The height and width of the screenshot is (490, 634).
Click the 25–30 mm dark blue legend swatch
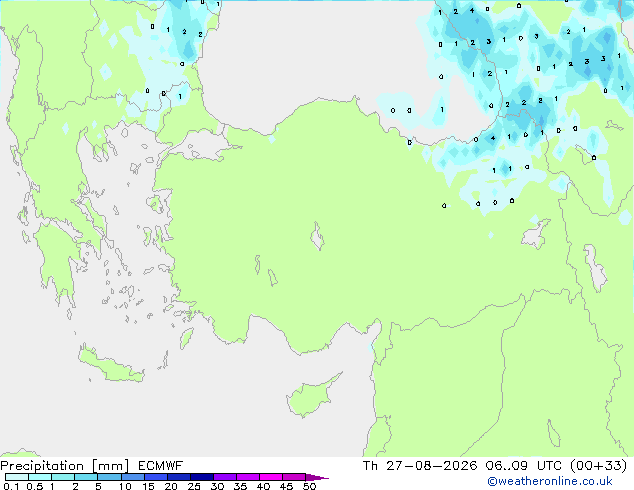click(x=202, y=477)
